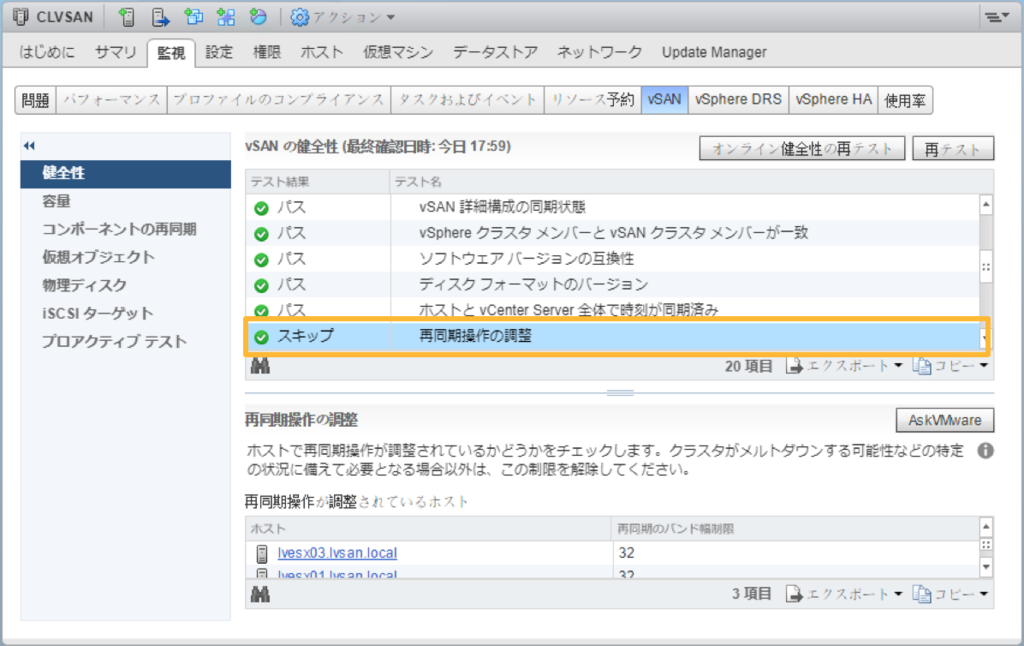Click the find binoculars icon under hosts table
Viewport: 1024px width, 646px height.
click(x=260, y=594)
